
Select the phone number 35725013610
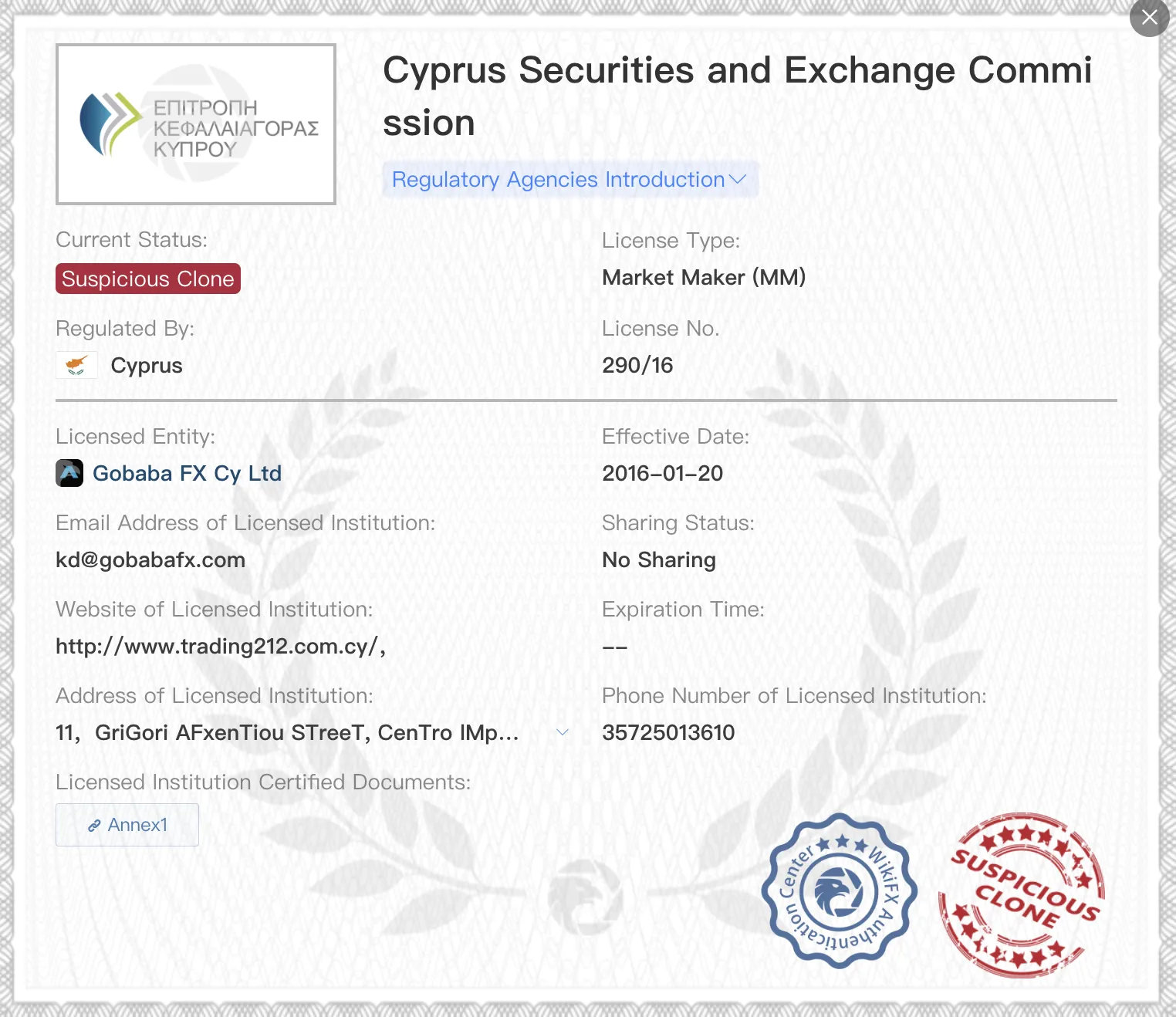pyautogui.click(x=668, y=732)
